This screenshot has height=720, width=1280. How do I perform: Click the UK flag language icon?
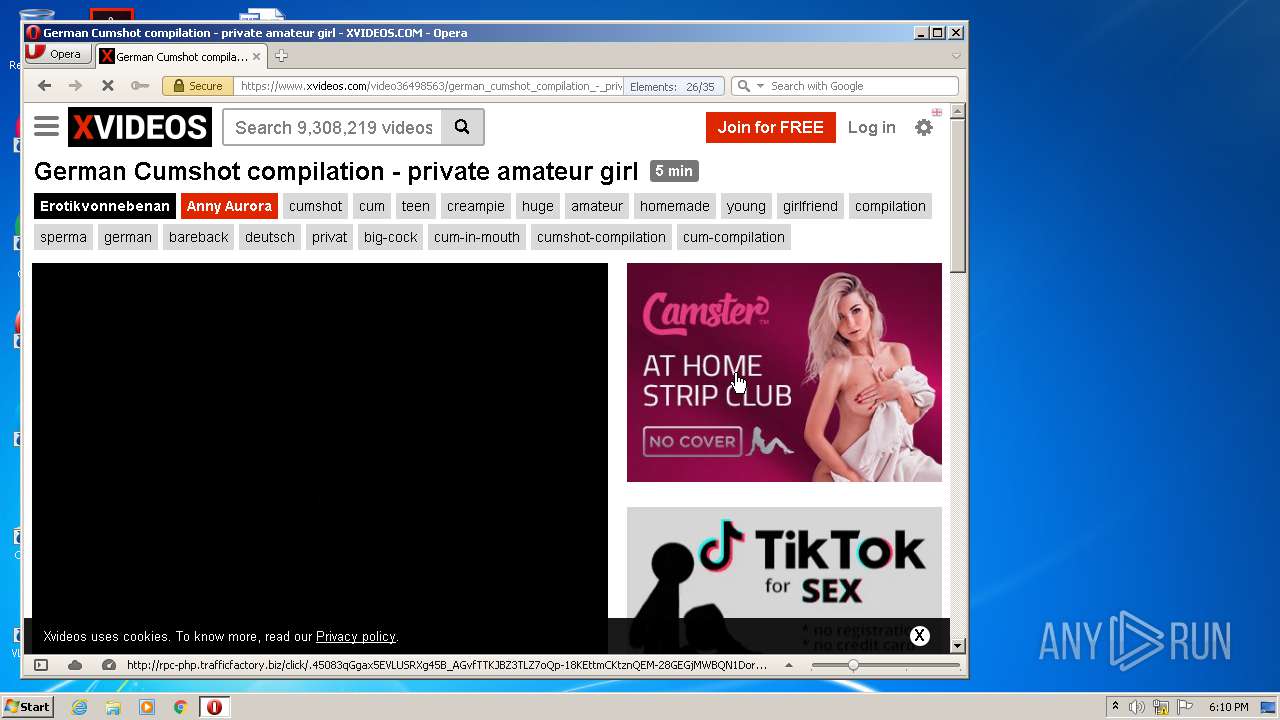pyautogui.click(x=937, y=112)
